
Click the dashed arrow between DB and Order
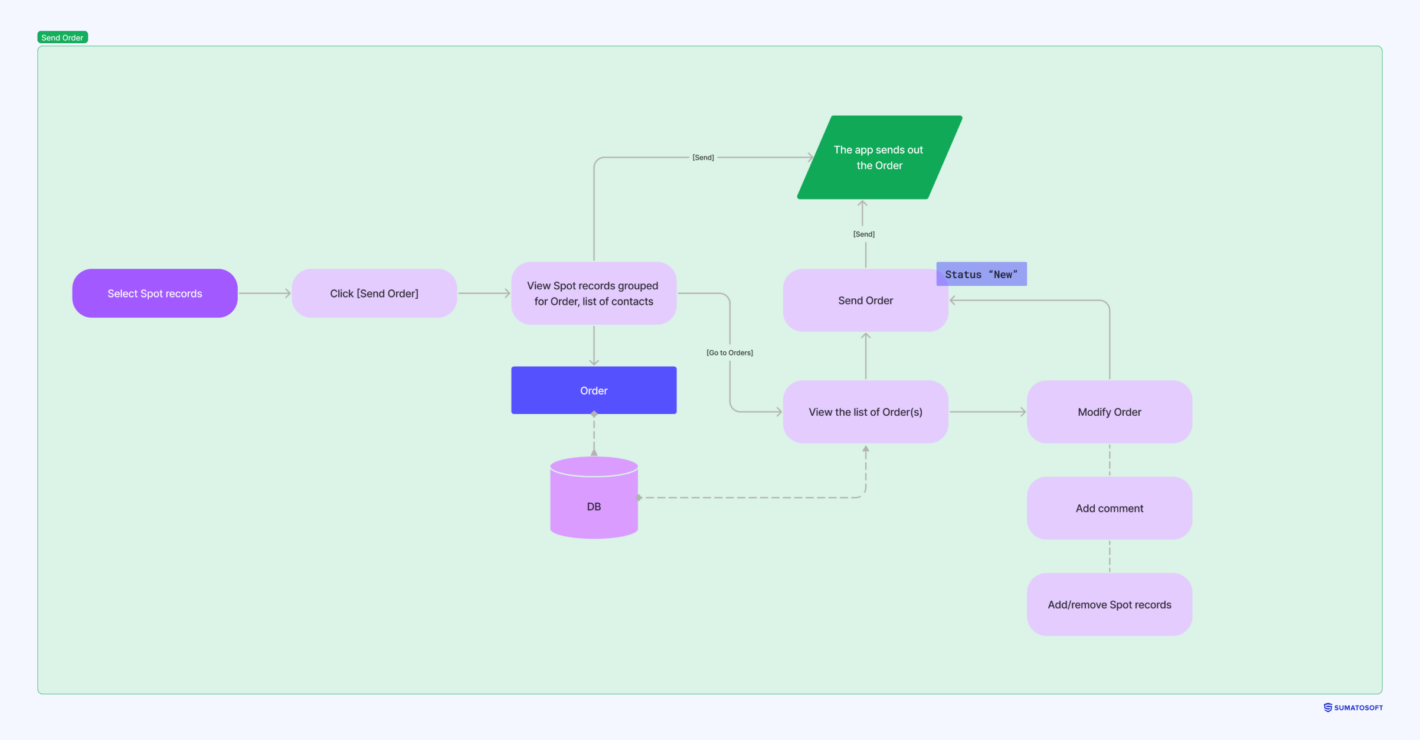pyautogui.click(x=593, y=437)
